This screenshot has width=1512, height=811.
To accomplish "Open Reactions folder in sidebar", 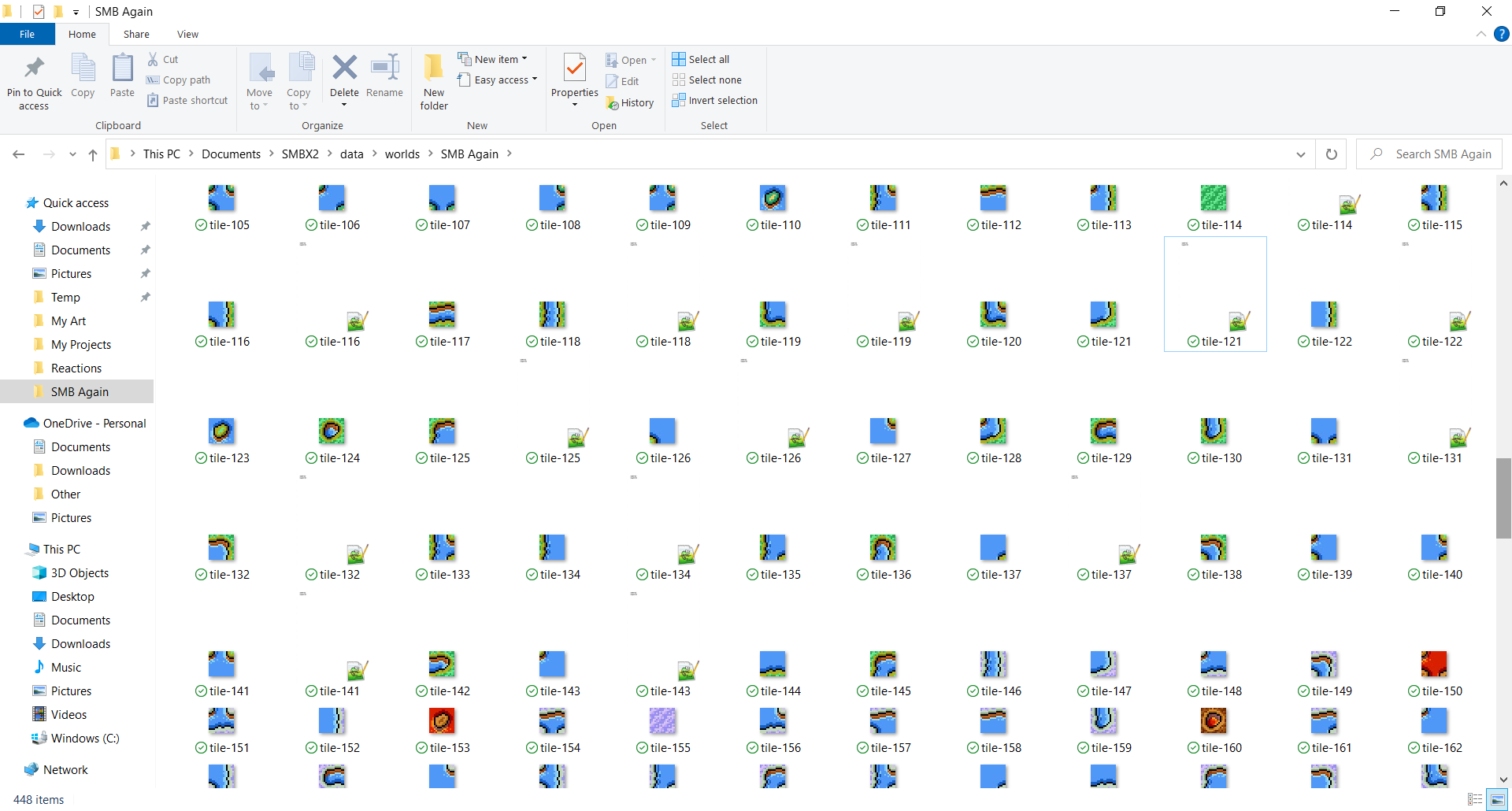I will (x=76, y=368).
